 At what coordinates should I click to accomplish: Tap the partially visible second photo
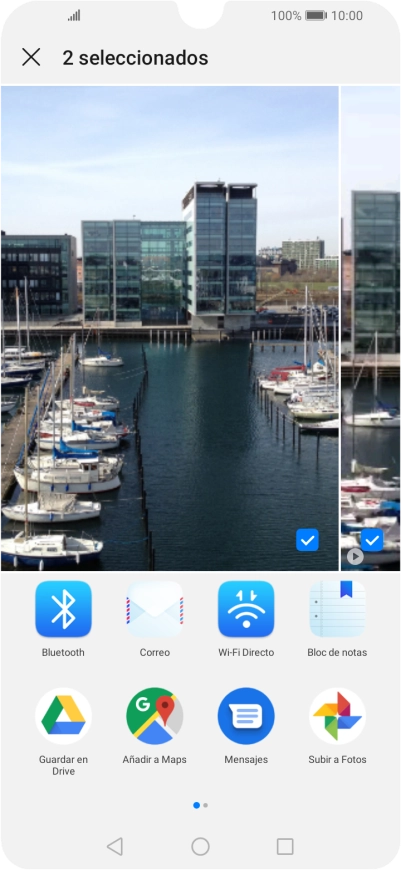point(370,328)
